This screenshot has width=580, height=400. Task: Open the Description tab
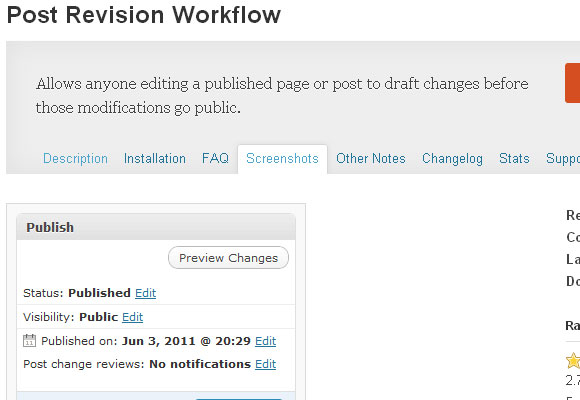(x=75, y=158)
